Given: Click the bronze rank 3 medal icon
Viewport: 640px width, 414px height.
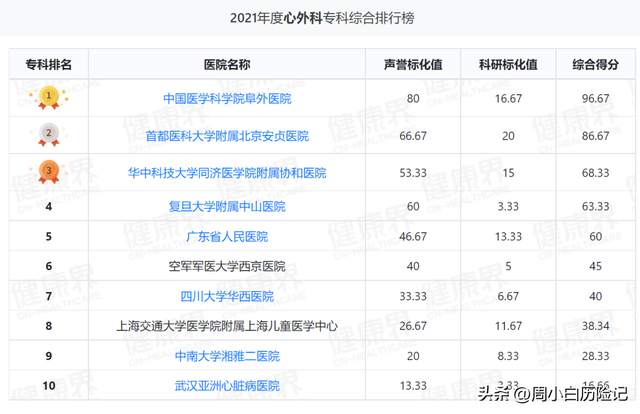Looking at the screenshot, I should point(49,172).
